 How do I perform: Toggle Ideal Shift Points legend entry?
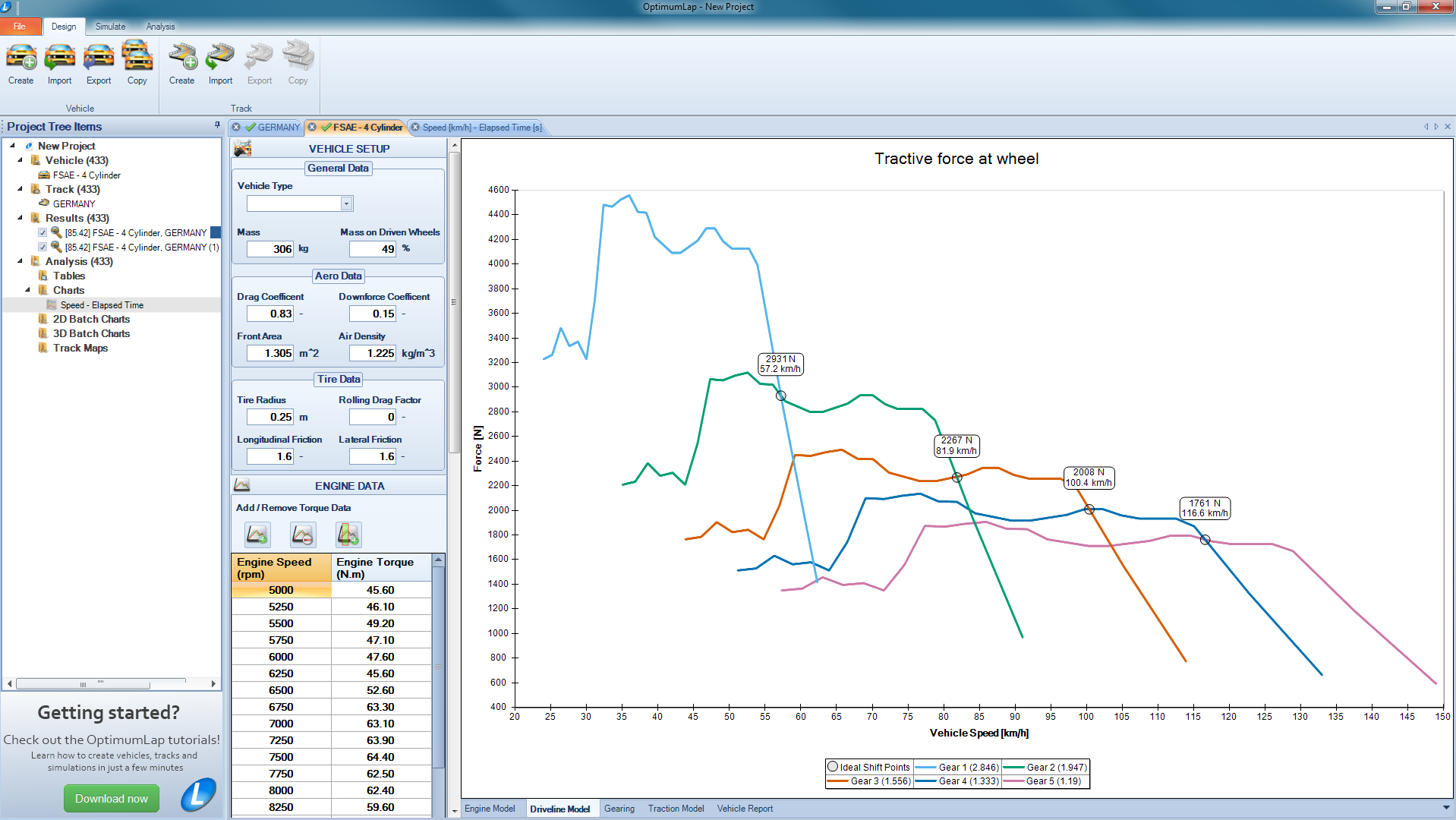point(869,767)
